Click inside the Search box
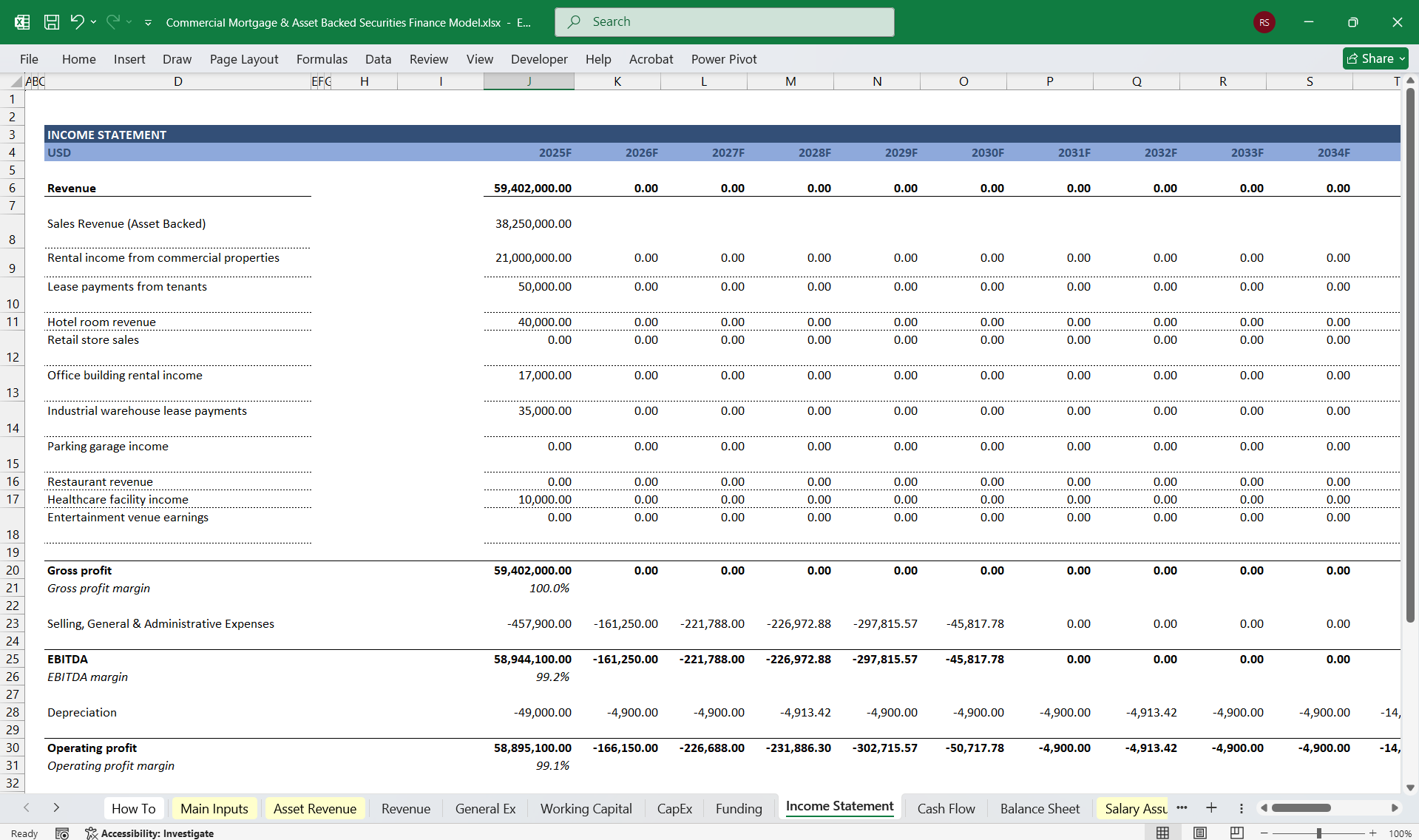Image resolution: width=1419 pixels, height=840 pixels. (x=723, y=21)
